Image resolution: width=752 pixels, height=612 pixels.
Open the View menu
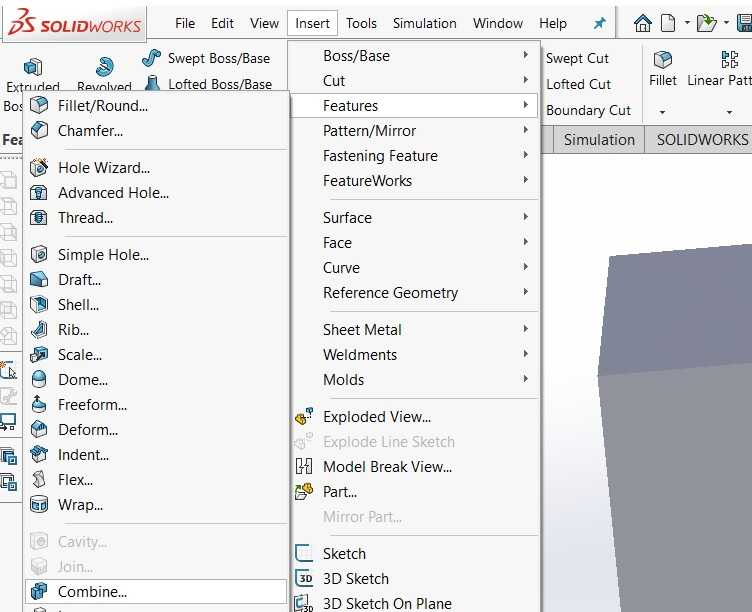point(264,23)
